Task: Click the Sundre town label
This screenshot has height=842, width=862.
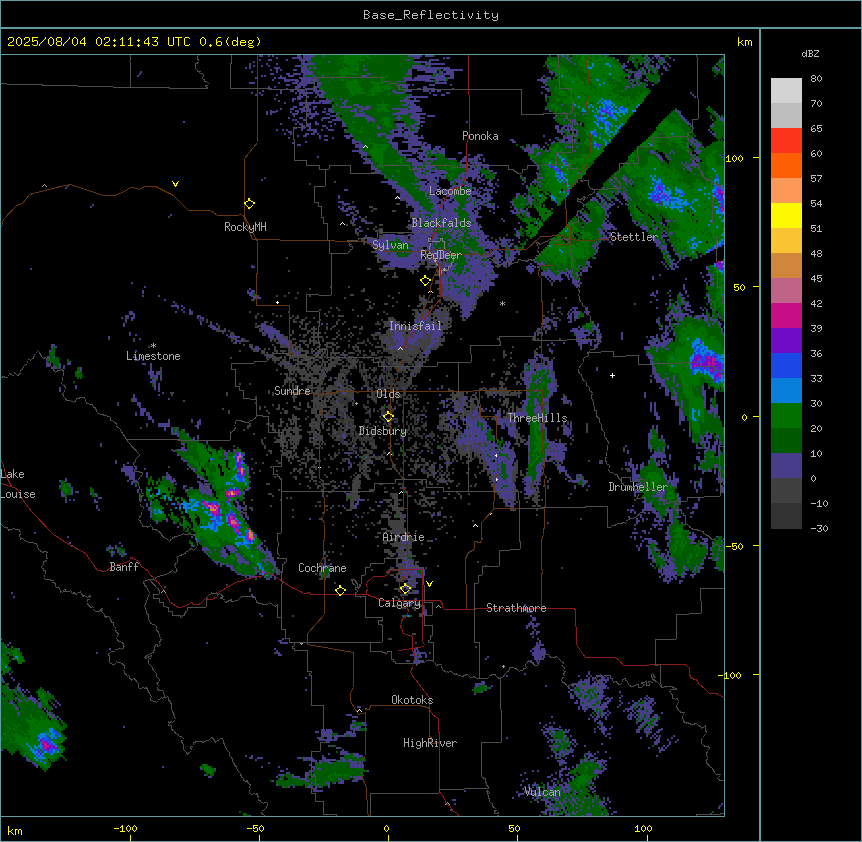Action: pos(292,391)
